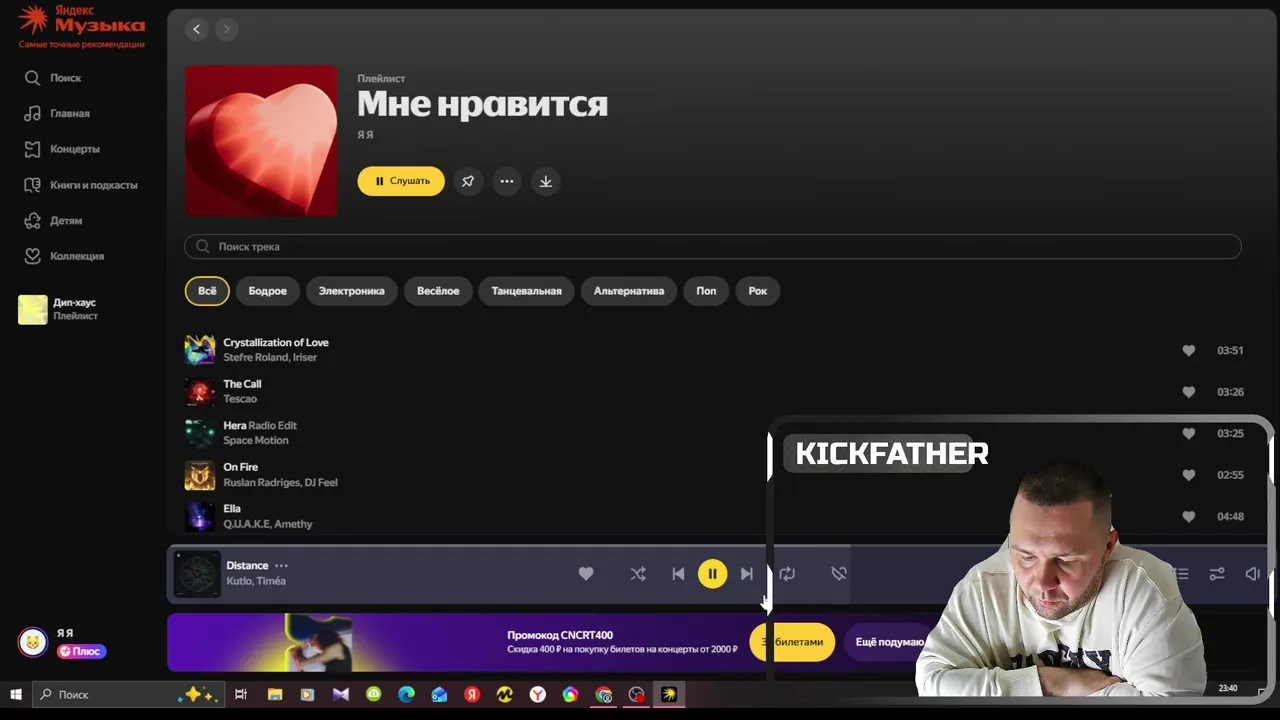Screen dimensions: 1280x720
Task: Open the playlist three-dots menu
Action: (507, 181)
